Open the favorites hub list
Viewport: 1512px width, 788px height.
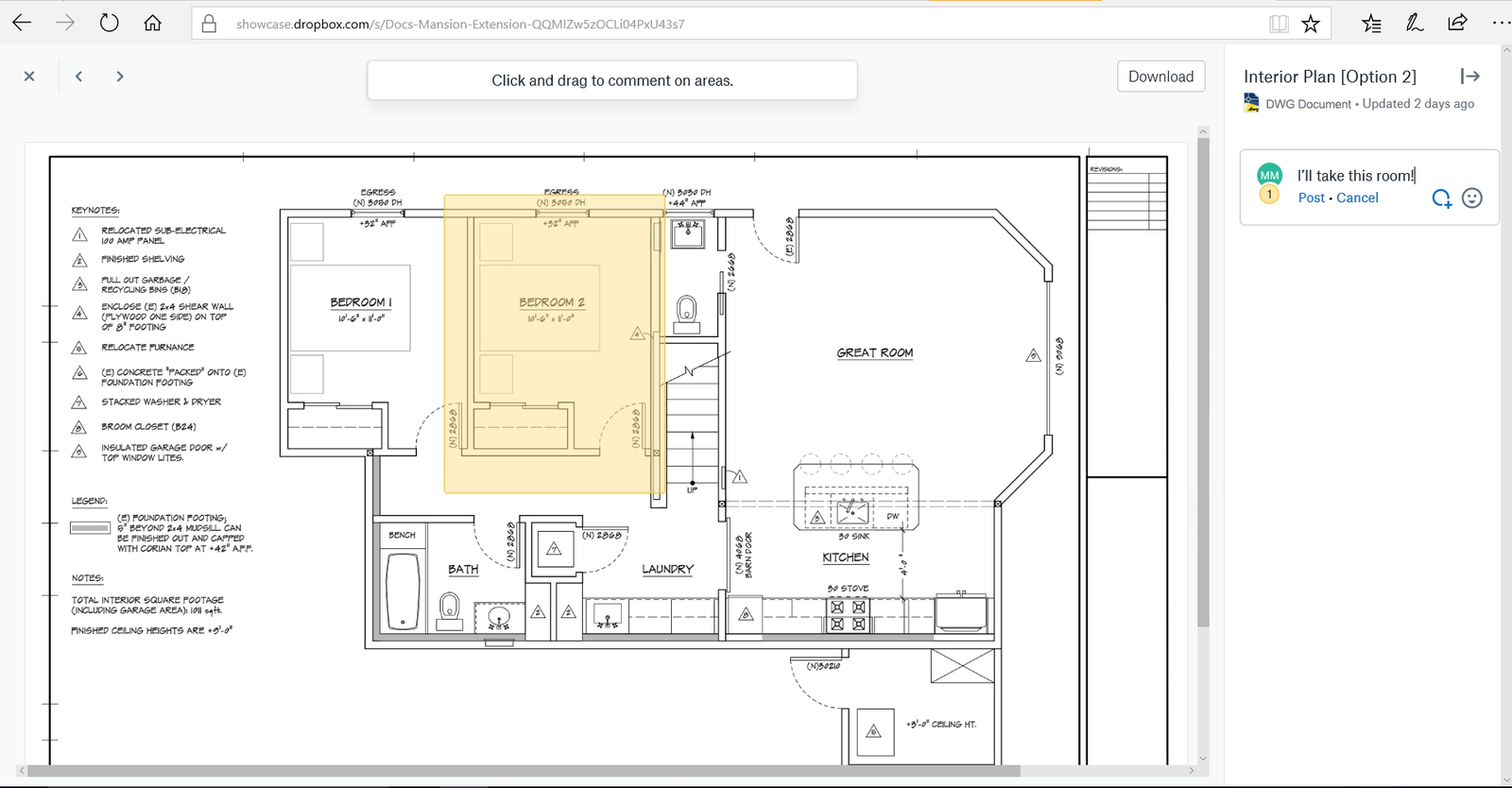tap(1371, 24)
